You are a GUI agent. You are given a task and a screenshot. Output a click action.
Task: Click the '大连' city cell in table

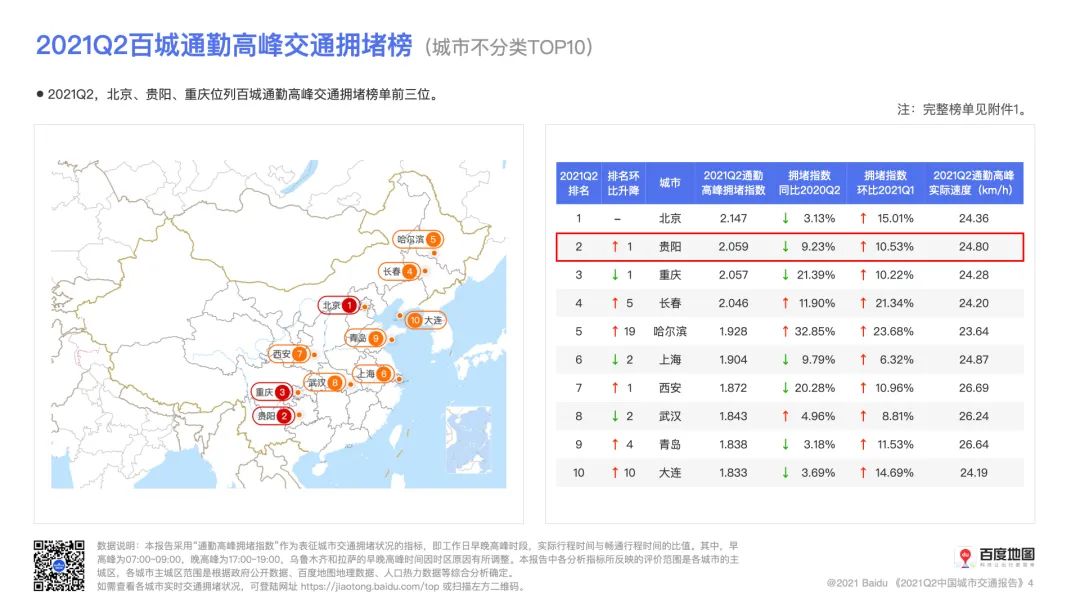(669, 472)
